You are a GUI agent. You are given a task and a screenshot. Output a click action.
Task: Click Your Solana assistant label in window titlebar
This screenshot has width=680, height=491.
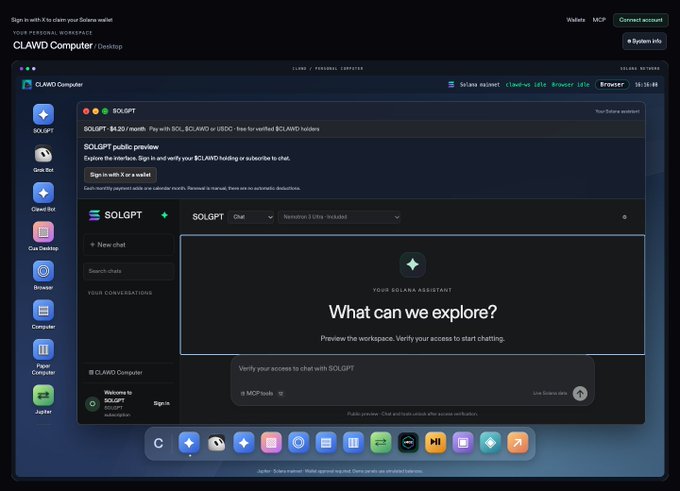[x=617, y=111]
